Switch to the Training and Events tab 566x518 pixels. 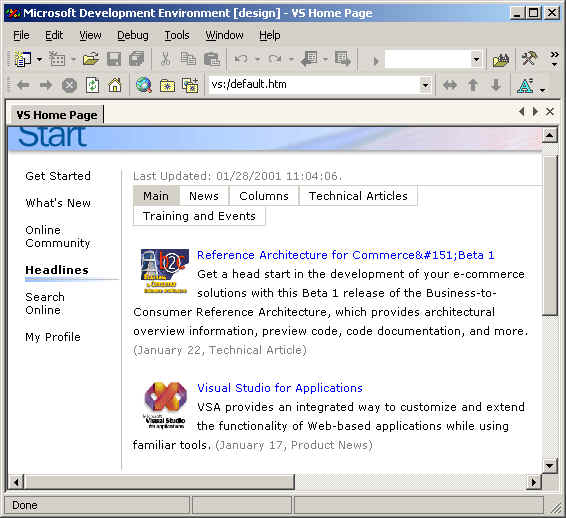[x=199, y=216]
